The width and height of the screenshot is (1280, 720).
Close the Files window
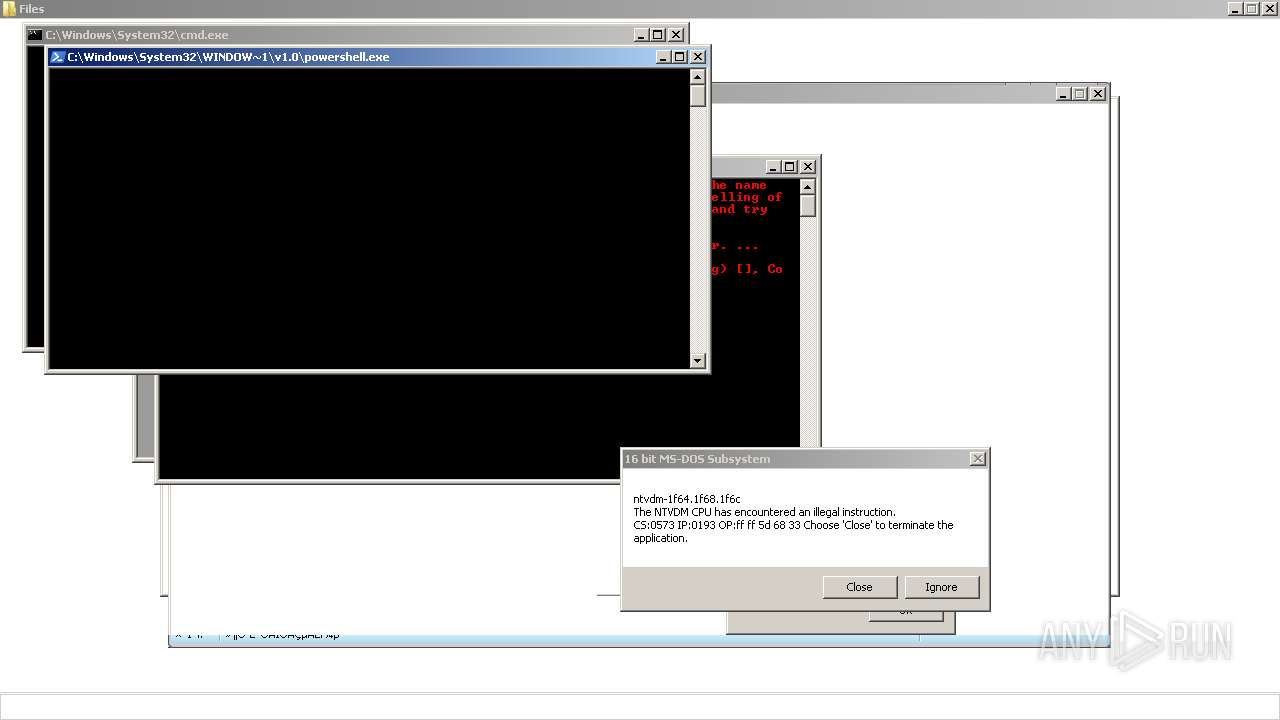pyautogui.click(x=1270, y=8)
